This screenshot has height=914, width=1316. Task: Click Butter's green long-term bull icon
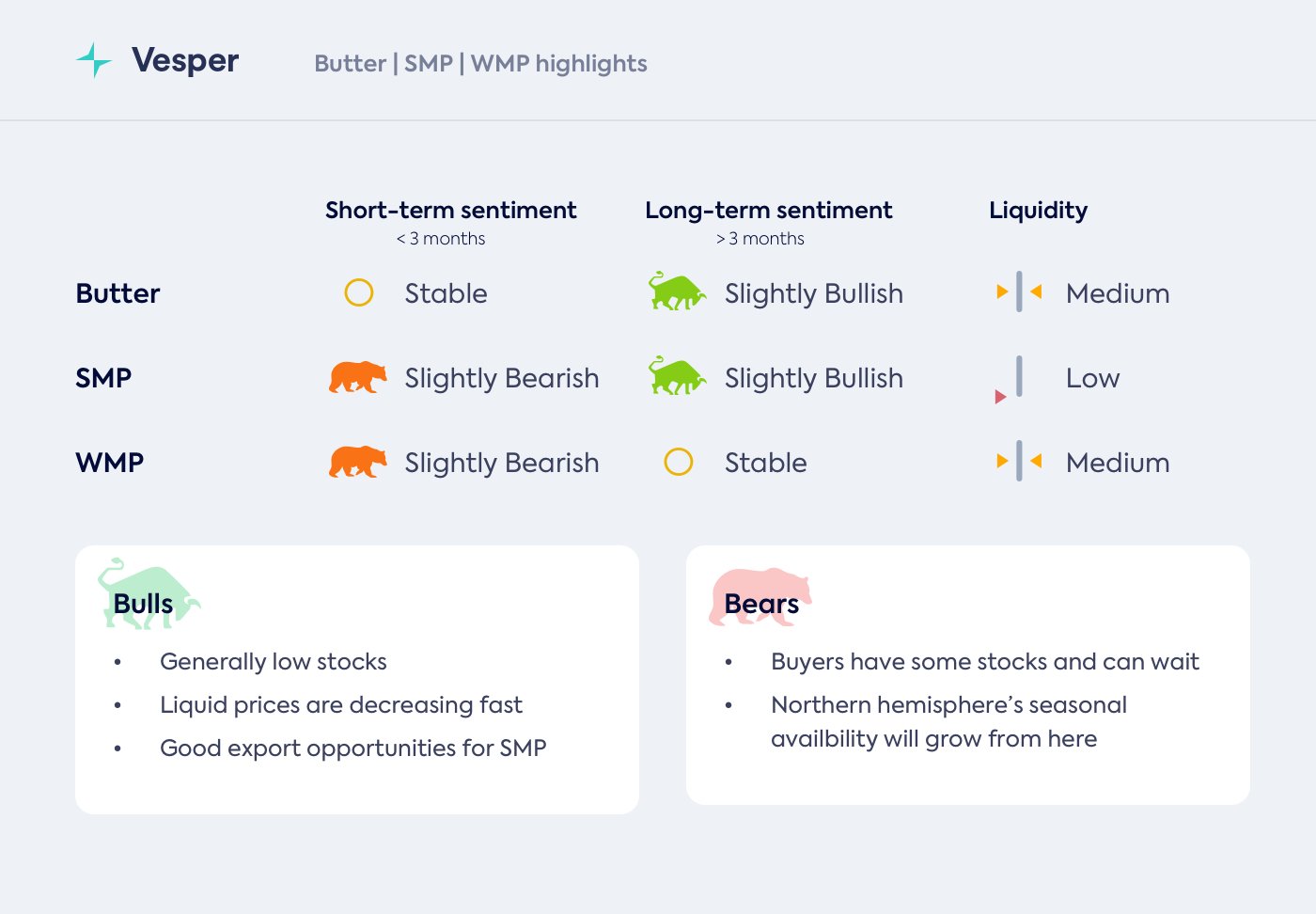tap(677, 292)
